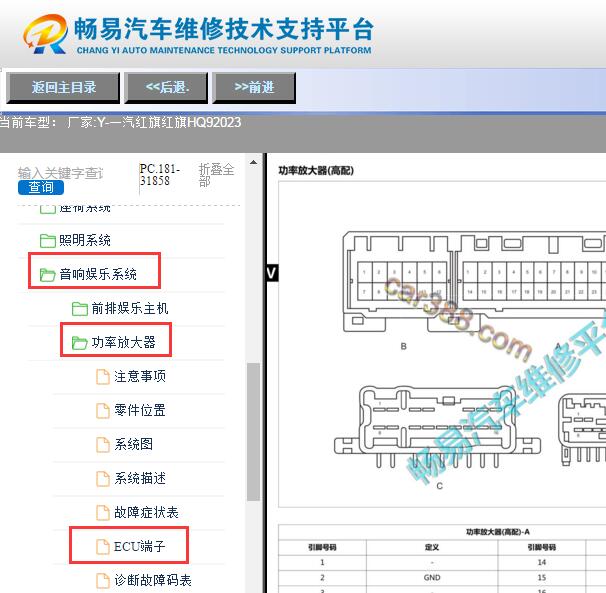Click the ECU端子 document icon

[102, 547]
